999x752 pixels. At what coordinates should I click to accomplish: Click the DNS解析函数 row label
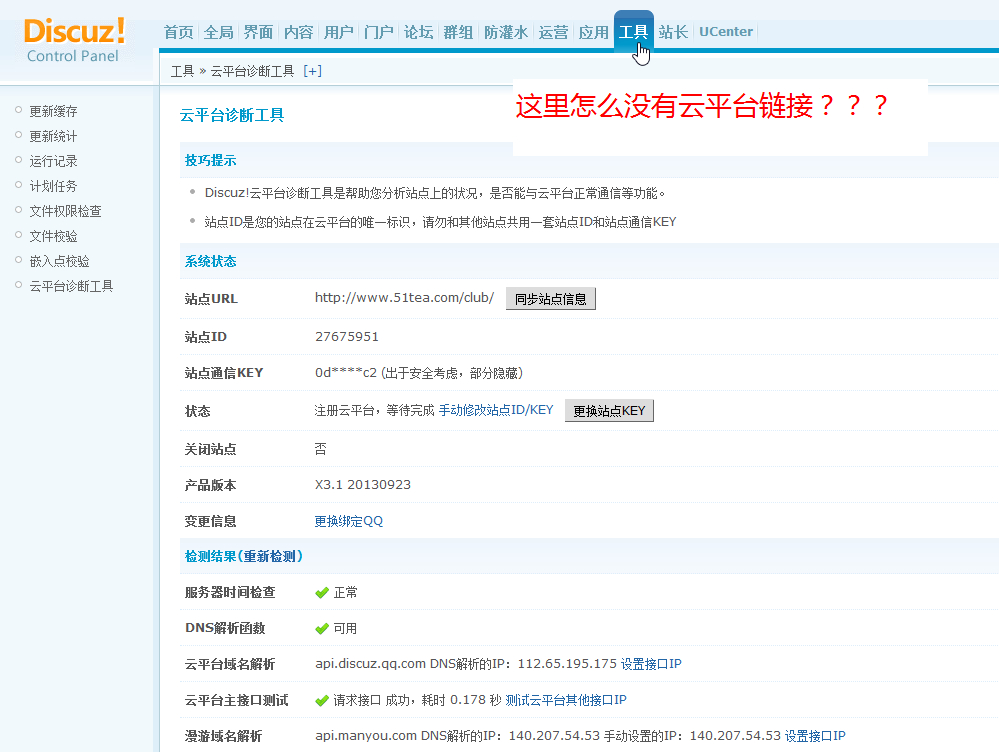coord(225,628)
